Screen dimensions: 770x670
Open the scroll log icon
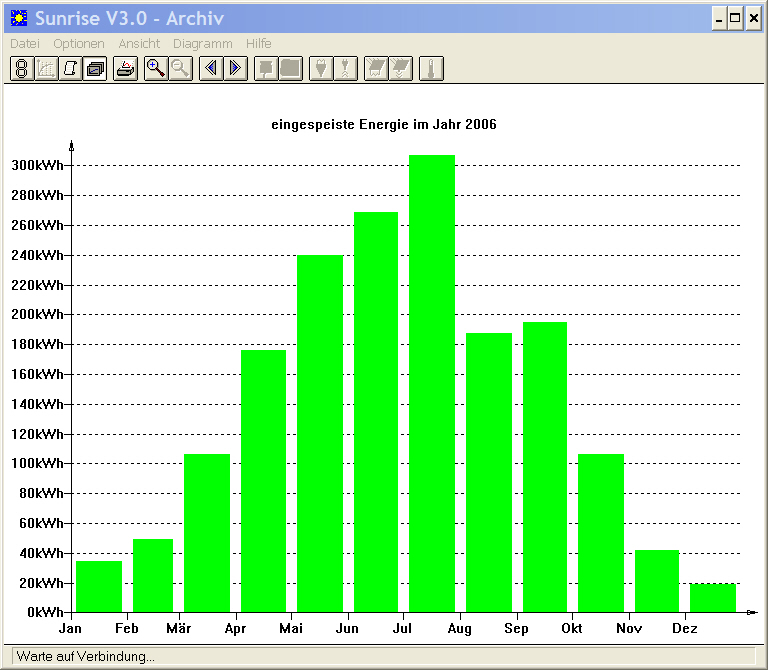71,68
